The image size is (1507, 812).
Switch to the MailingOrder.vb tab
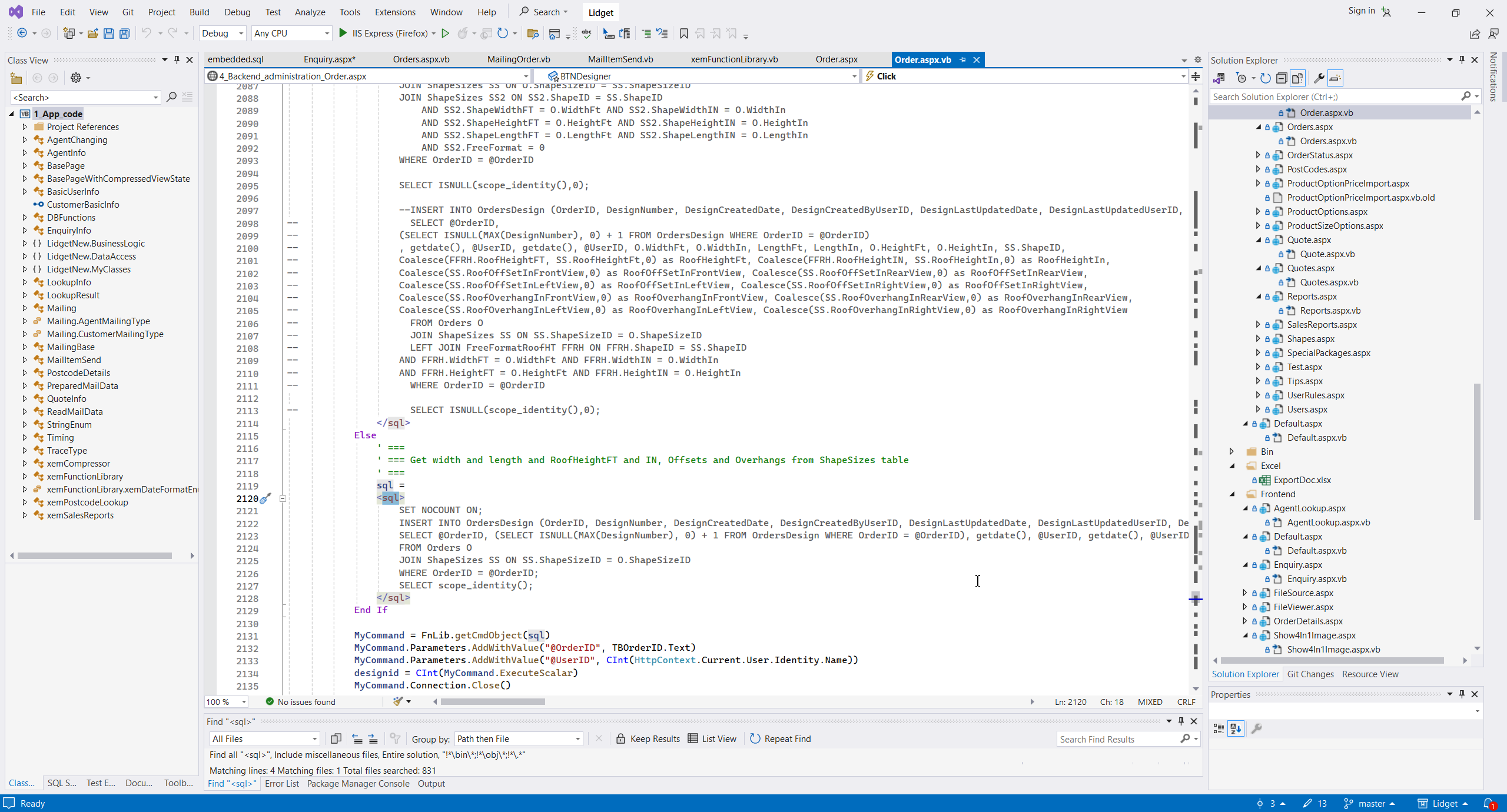[x=518, y=59]
